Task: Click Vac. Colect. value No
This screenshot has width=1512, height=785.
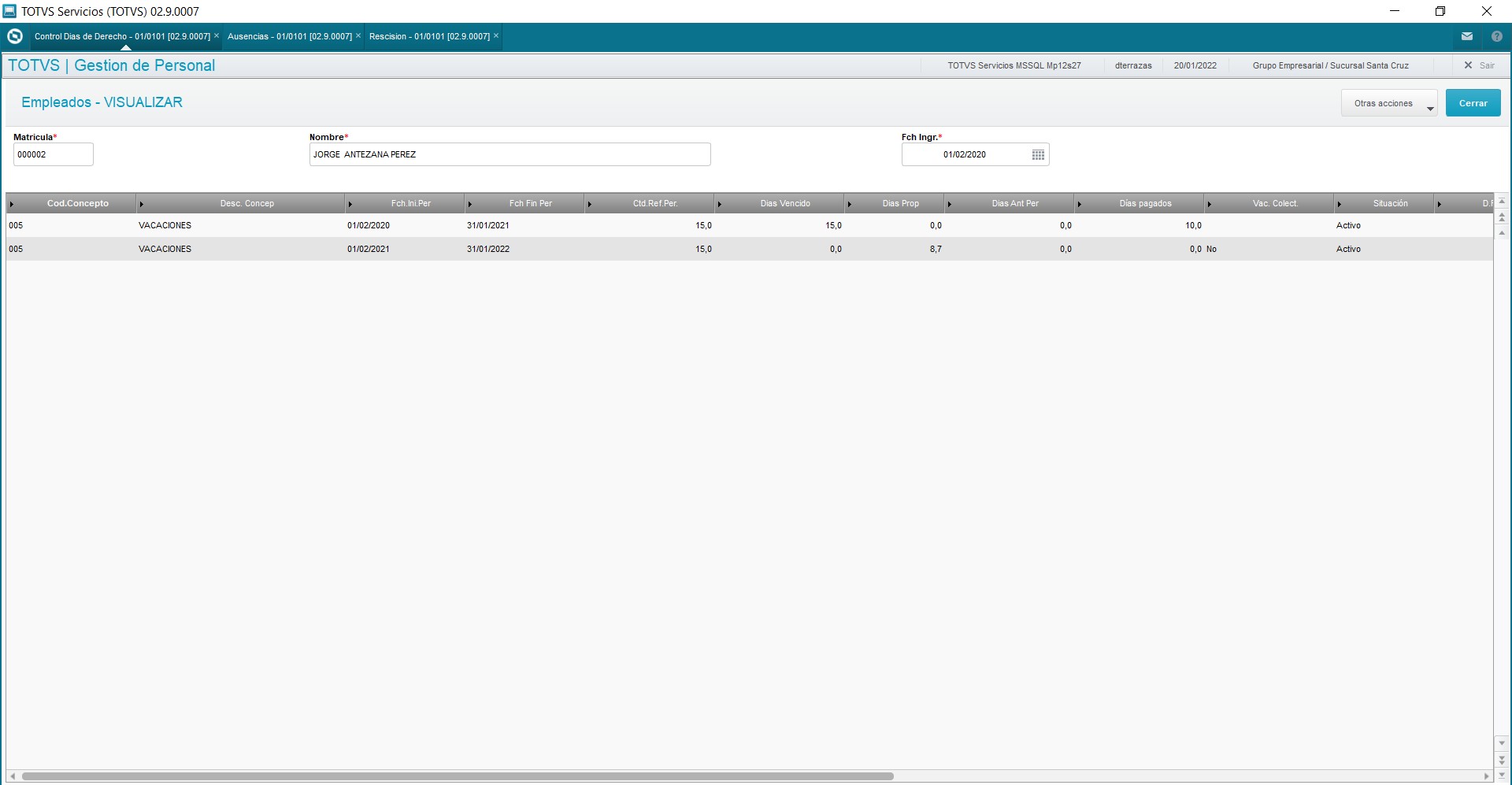Action: pos(1211,250)
